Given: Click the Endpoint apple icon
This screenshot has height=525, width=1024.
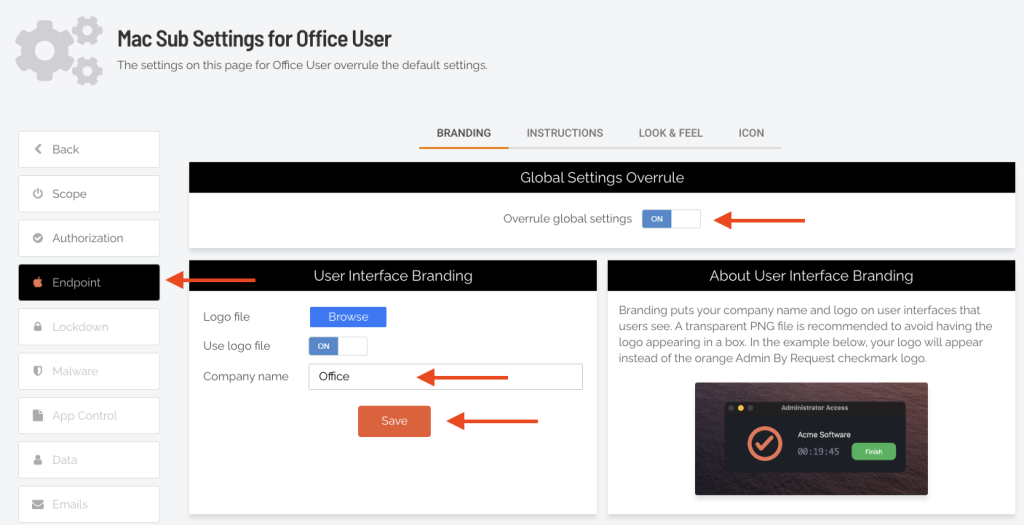Looking at the screenshot, I should (x=38, y=283).
